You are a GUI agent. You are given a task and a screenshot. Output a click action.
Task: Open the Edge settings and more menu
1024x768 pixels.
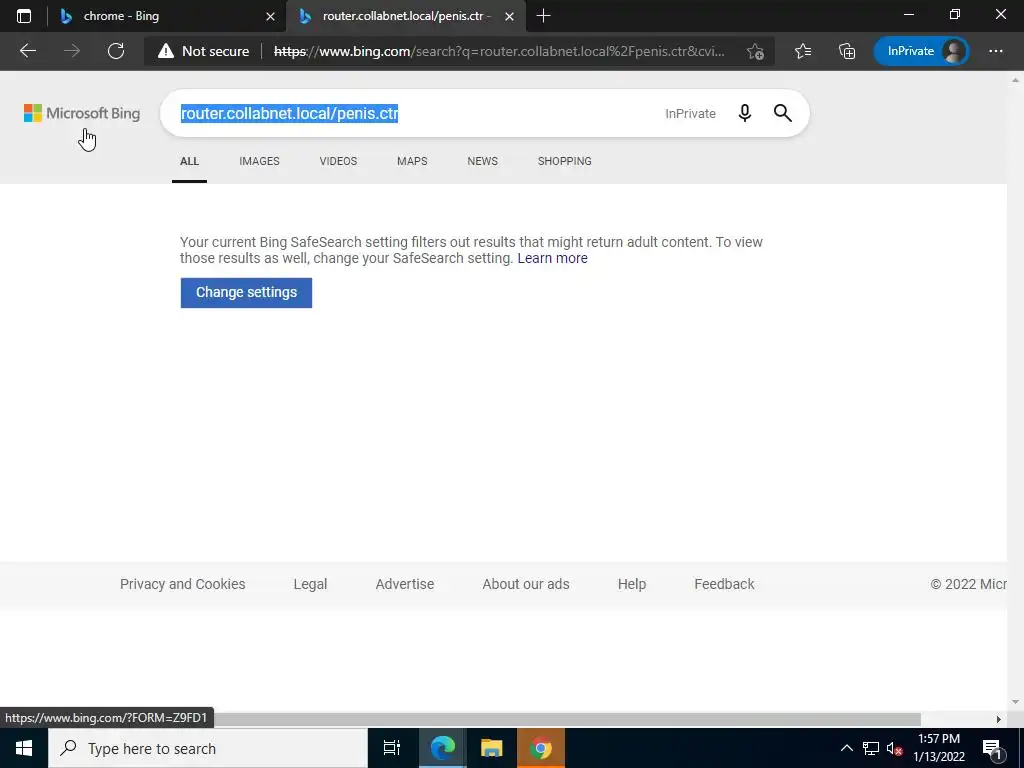pos(995,51)
